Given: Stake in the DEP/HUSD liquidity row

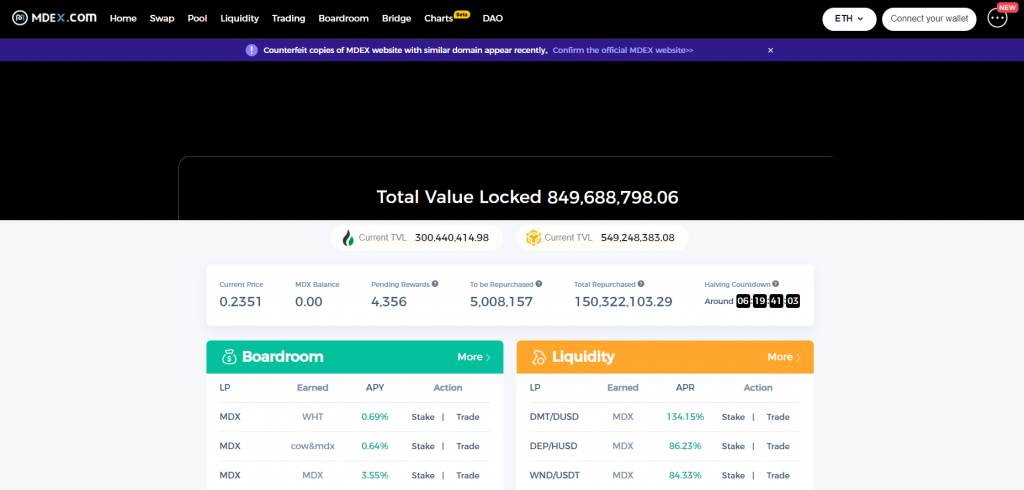Looking at the screenshot, I should [733, 446].
